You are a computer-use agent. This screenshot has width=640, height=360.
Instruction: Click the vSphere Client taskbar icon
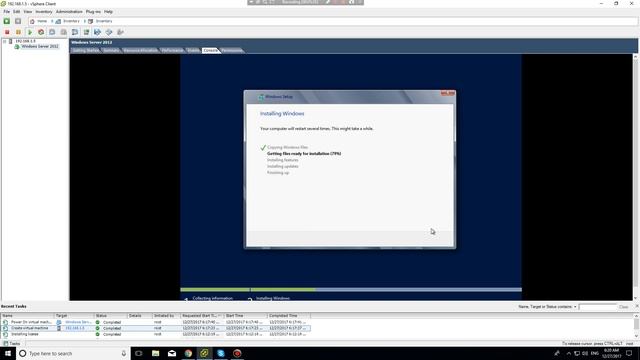point(204,353)
